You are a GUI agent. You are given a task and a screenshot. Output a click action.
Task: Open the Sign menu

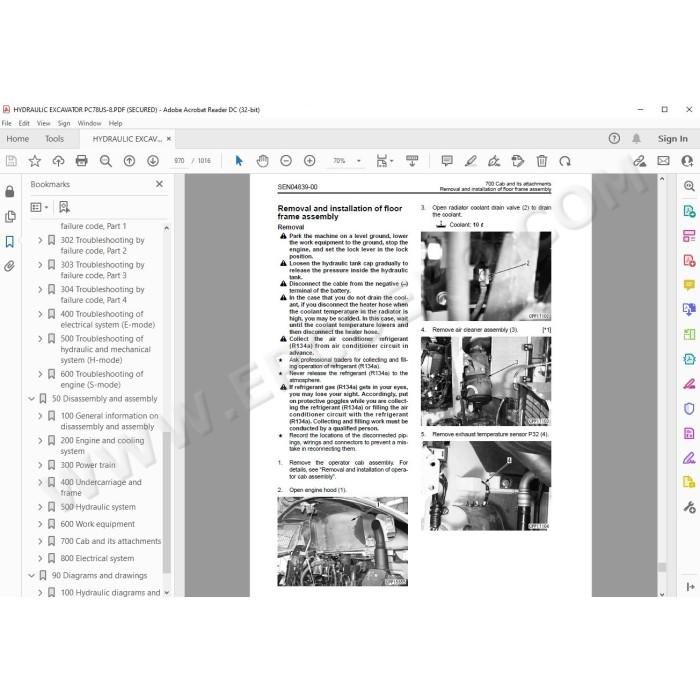[x=64, y=123]
